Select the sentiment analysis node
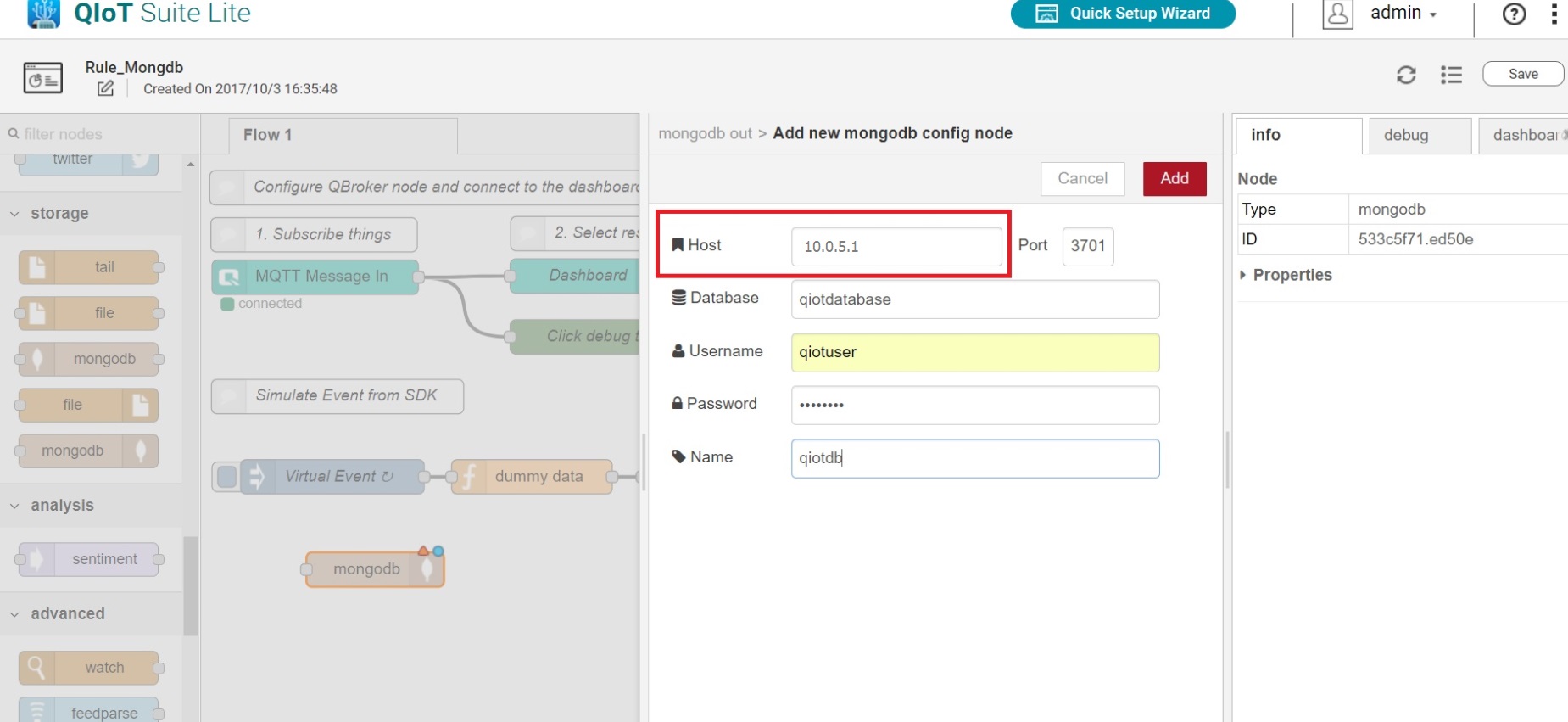 (88, 559)
